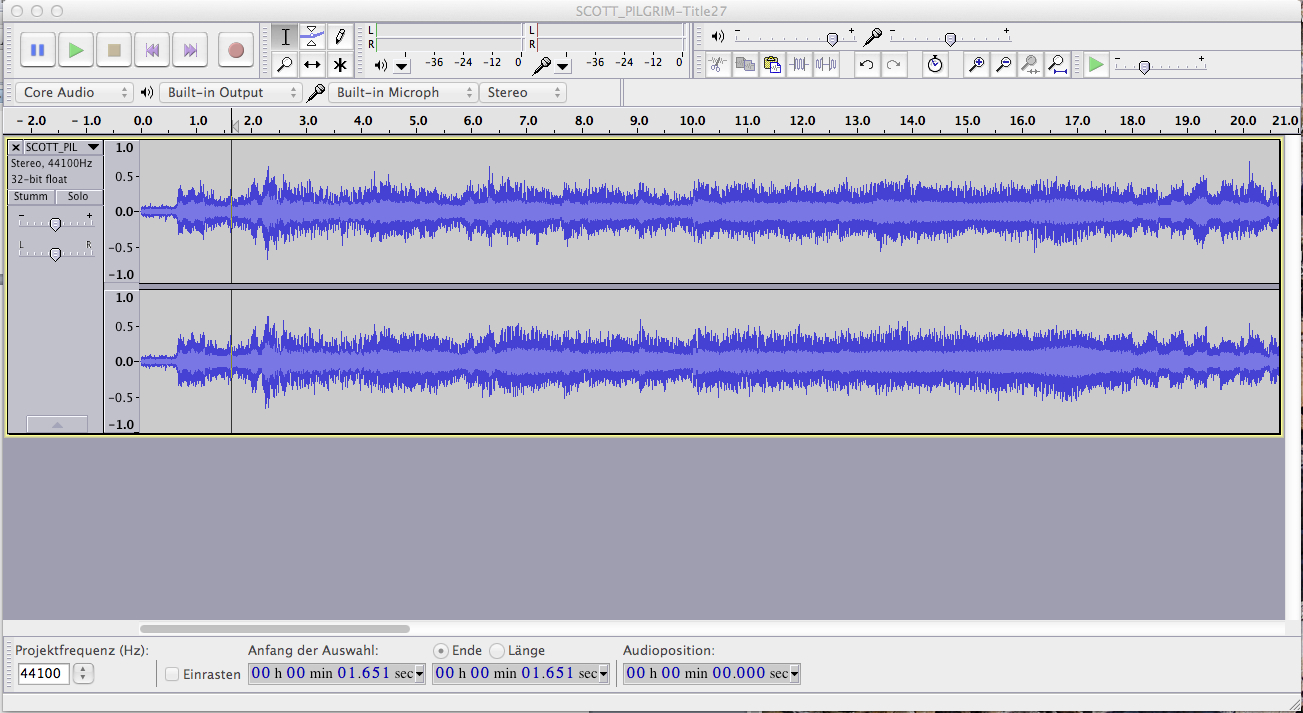The width and height of the screenshot is (1303, 713).
Task: Fit project in window zoom icon
Action: coord(1058,65)
